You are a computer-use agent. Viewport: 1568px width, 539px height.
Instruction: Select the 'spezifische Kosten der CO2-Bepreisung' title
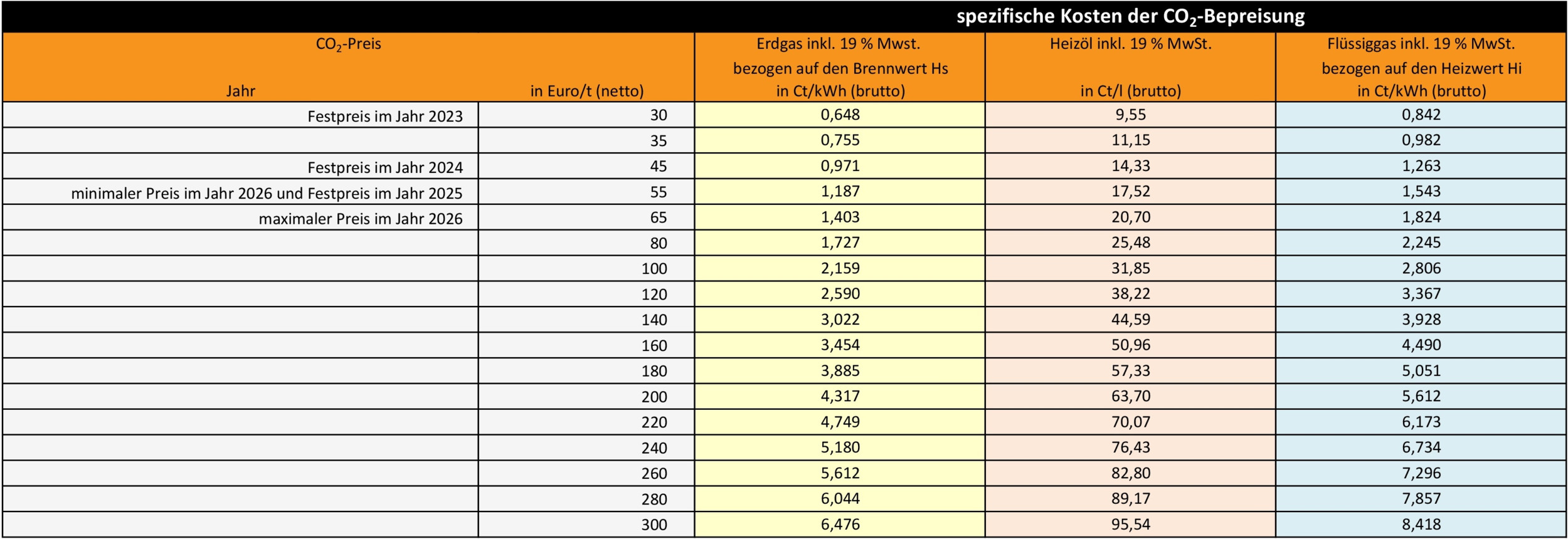coord(1130,17)
